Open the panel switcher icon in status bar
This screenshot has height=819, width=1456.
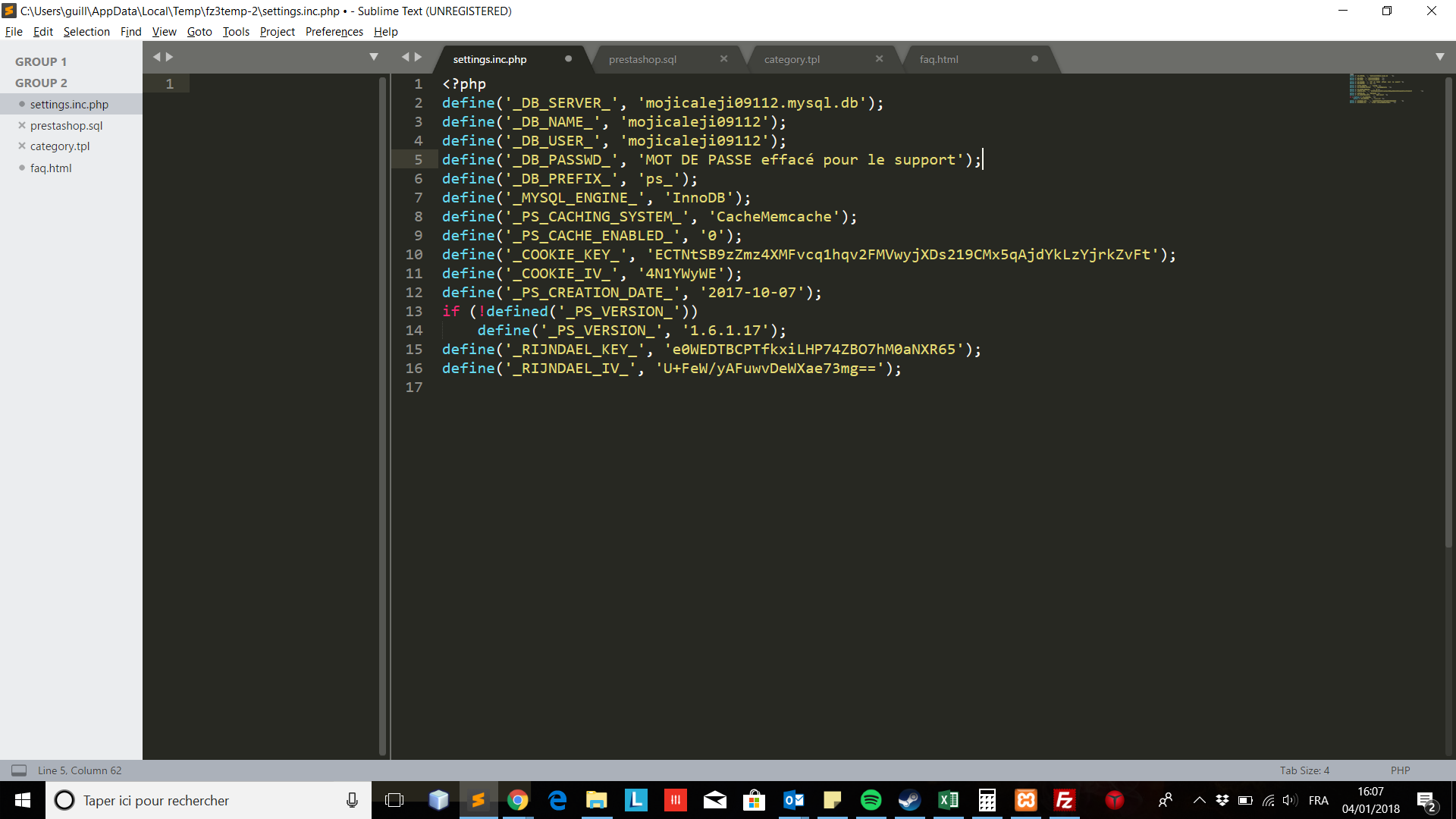point(19,770)
